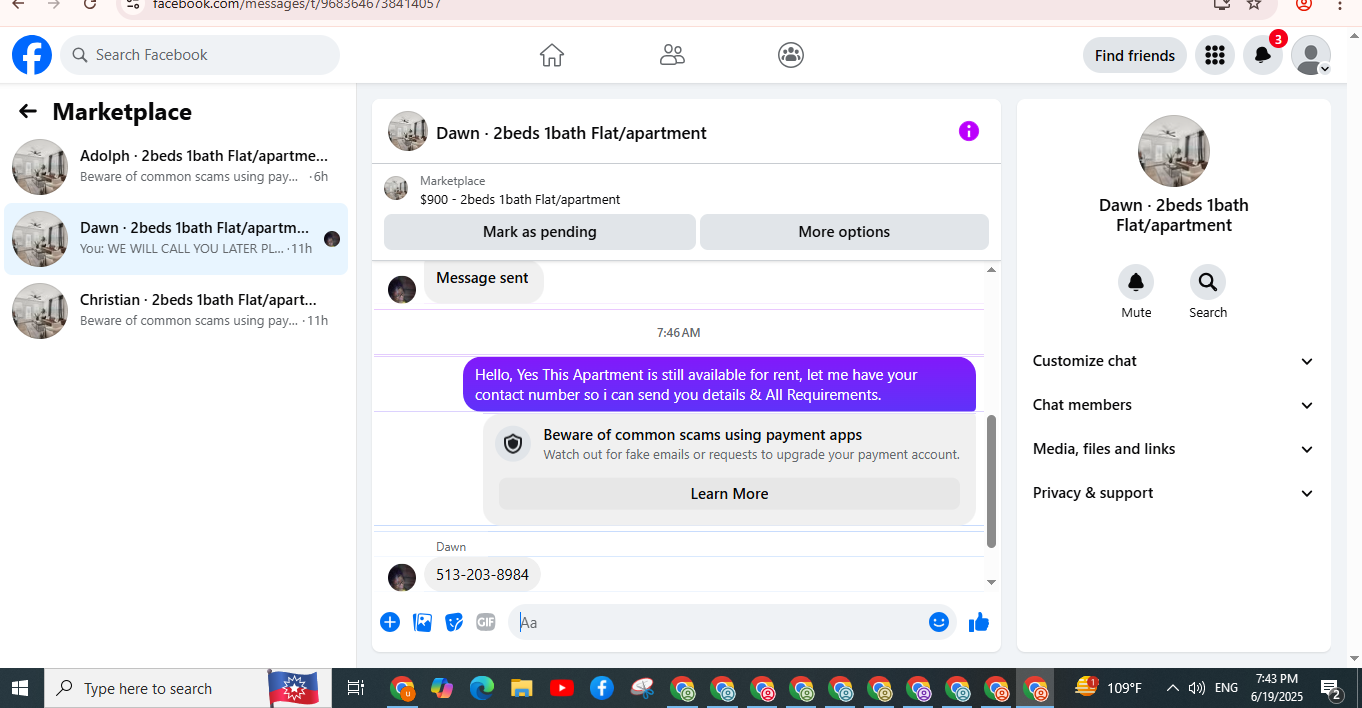Click the purple Hello apartment message bubble
Image resolution: width=1362 pixels, height=708 pixels.
pos(719,384)
